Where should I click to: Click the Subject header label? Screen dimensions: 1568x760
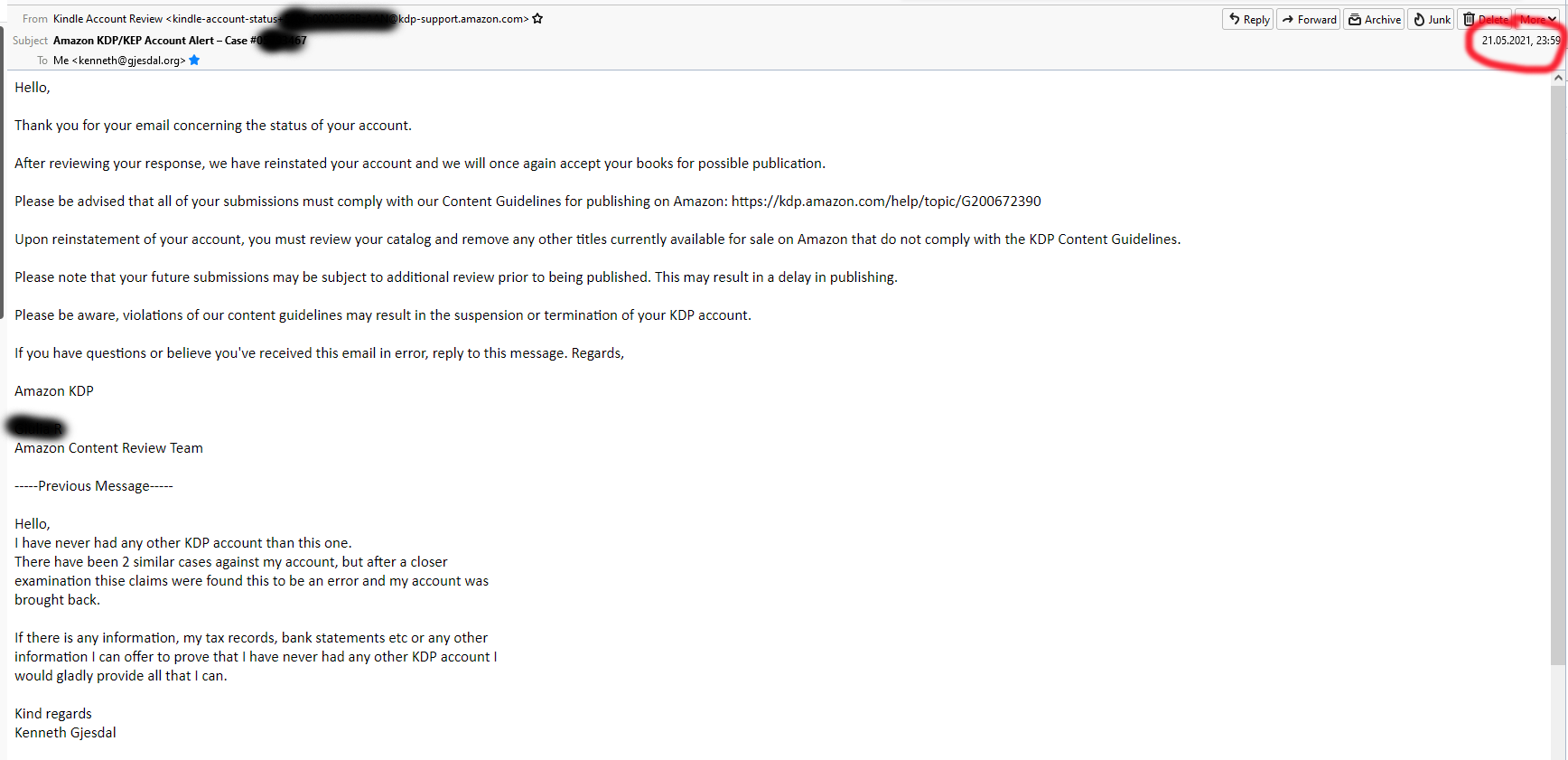(x=30, y=41)
